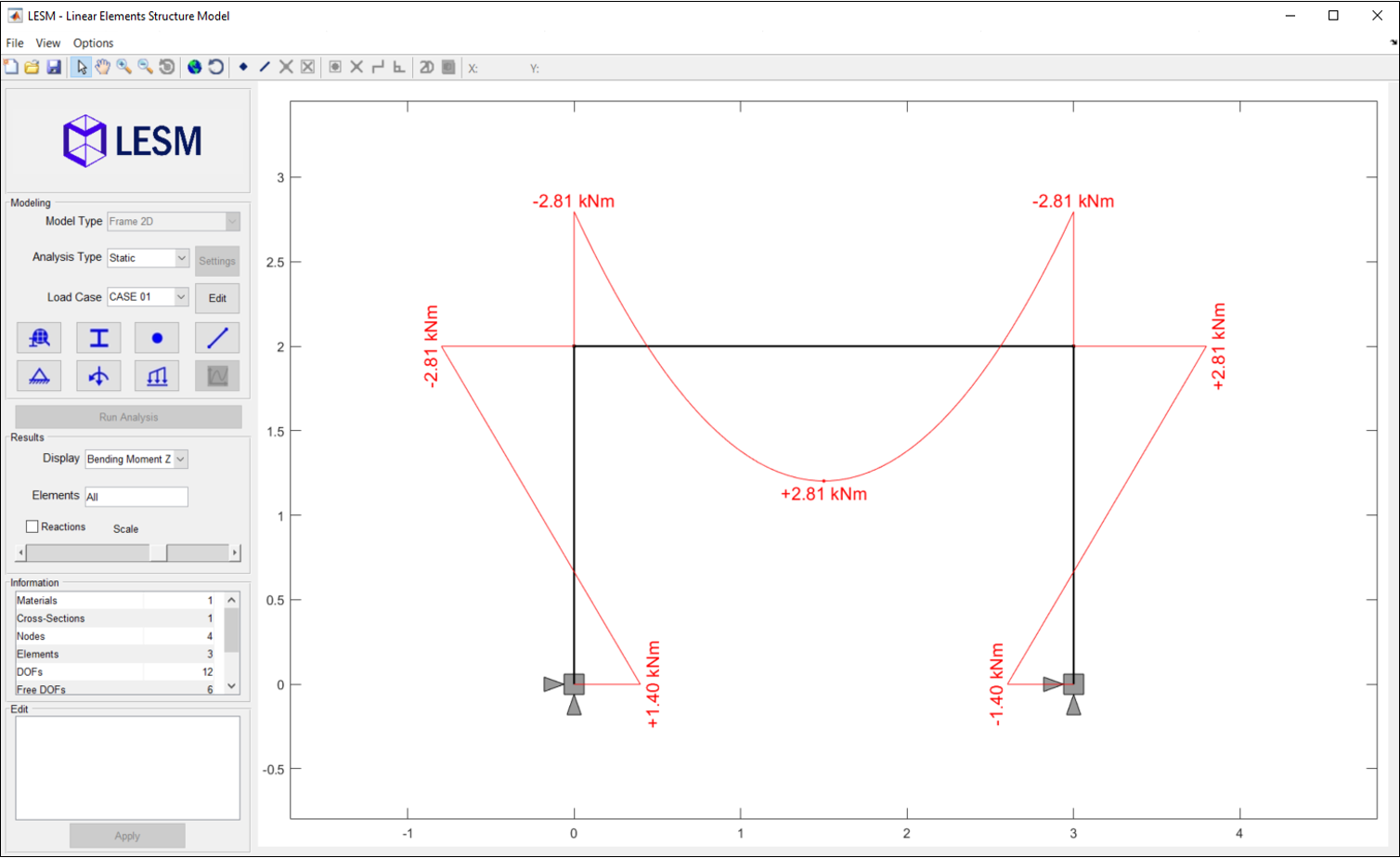
Task: Toggle the 2D view mode button
Action: tap(426, 67)
